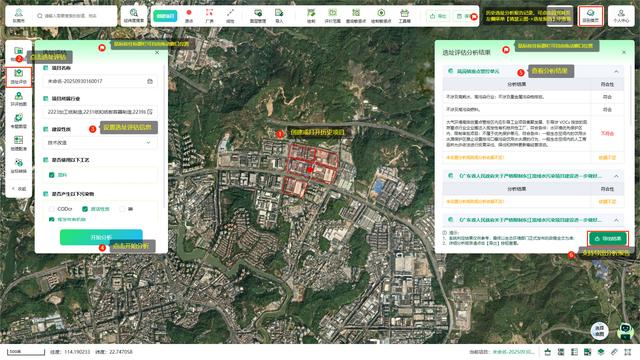Image resolution: width=640 pixels, height=360 pixels.
Task: Open EIA map item in left sidebar
Action: (18, 99)
